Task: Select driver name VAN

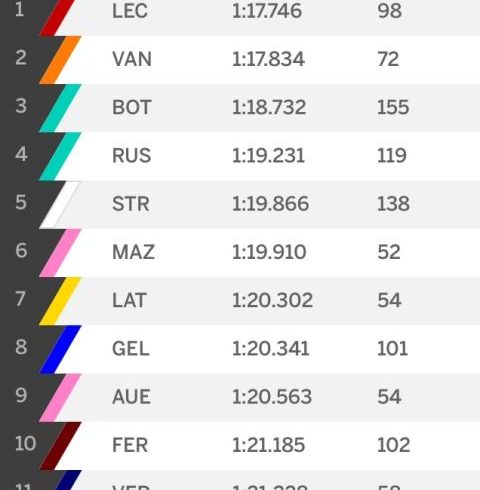Action: (132, 59)
